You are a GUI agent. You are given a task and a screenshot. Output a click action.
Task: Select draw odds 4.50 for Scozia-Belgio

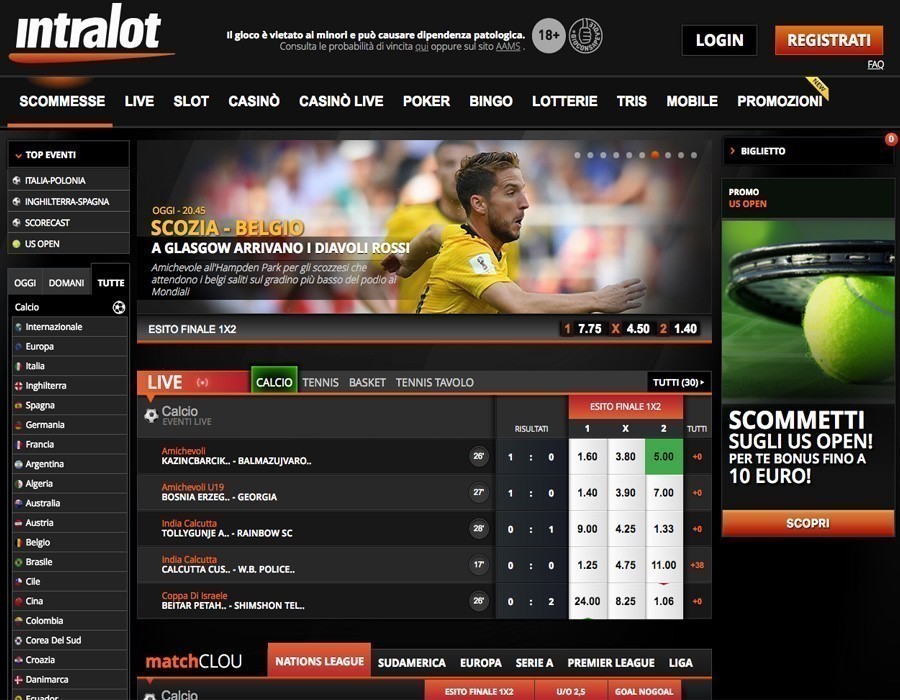pyautogui.click(x=631, y=329)
